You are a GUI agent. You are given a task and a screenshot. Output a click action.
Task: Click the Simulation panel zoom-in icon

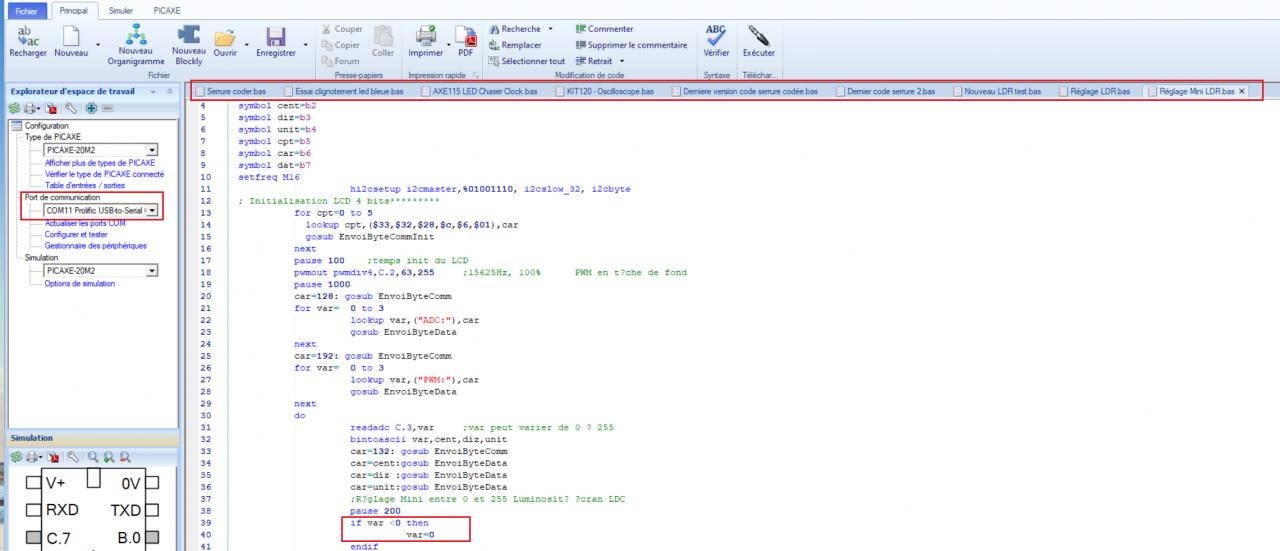[108, 456]
